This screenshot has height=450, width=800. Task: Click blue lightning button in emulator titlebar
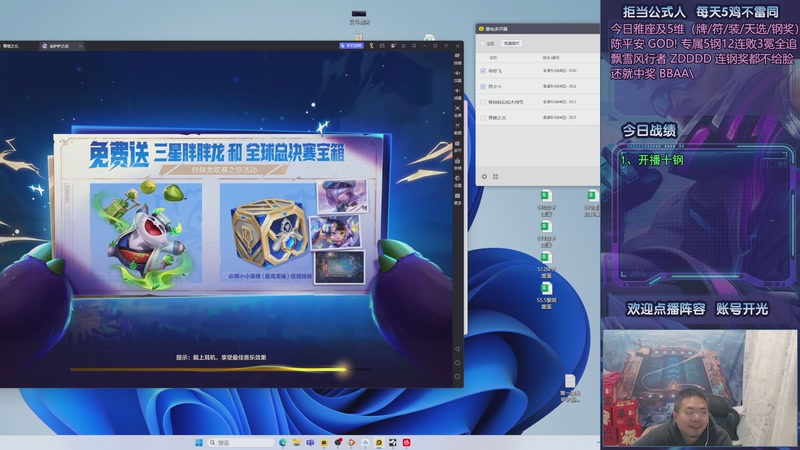351,46
